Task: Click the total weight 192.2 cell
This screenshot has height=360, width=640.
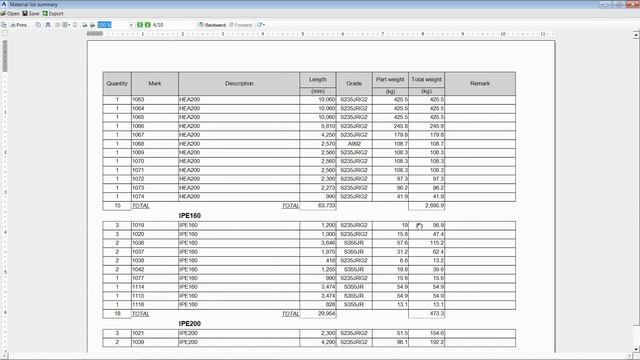Action: (x=427, y=342)
